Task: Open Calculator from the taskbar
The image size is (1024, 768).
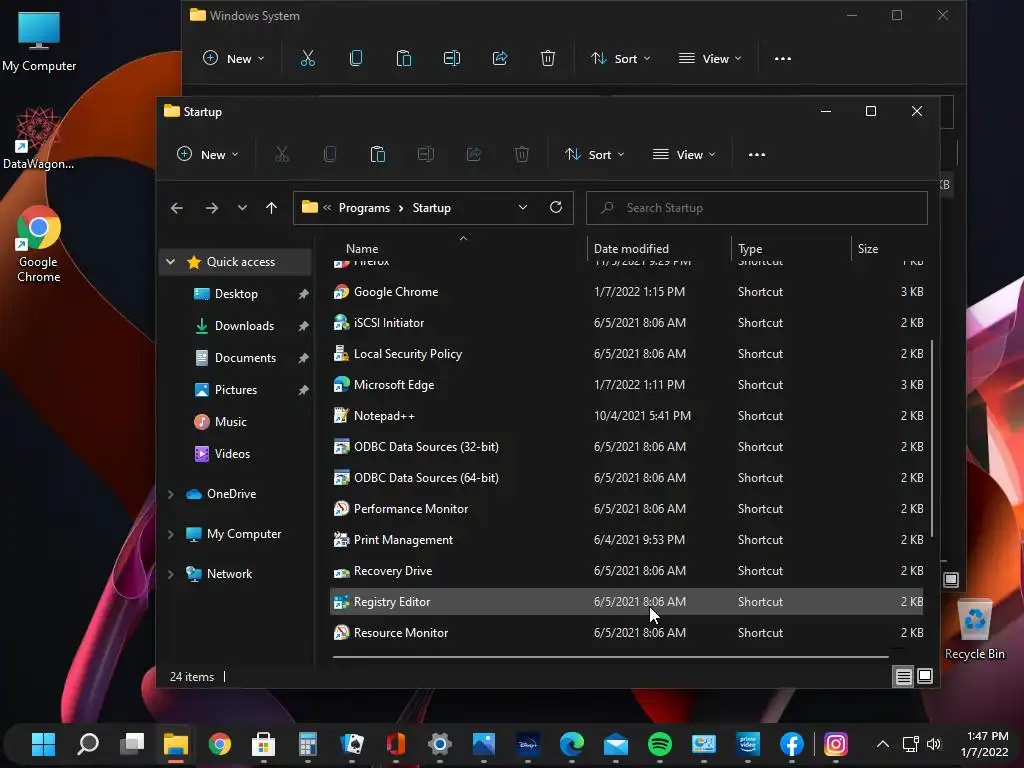Action: [x=308, y=744]
